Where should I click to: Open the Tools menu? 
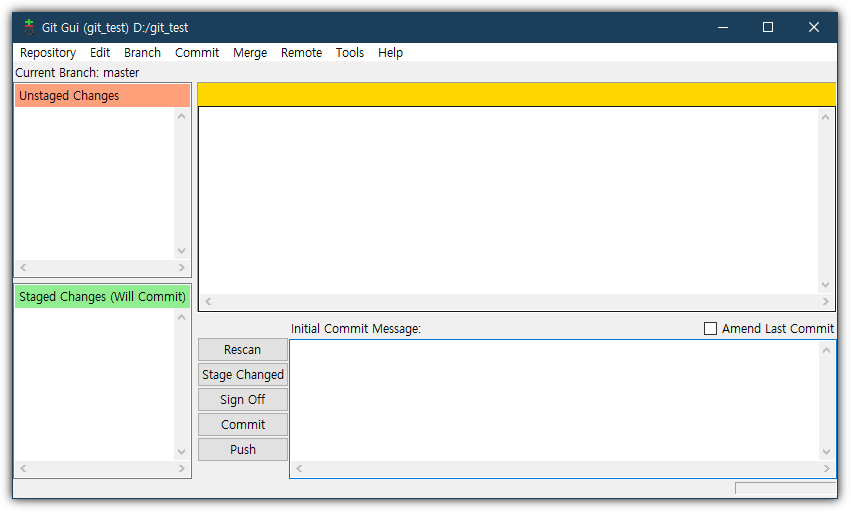[350, 53]
